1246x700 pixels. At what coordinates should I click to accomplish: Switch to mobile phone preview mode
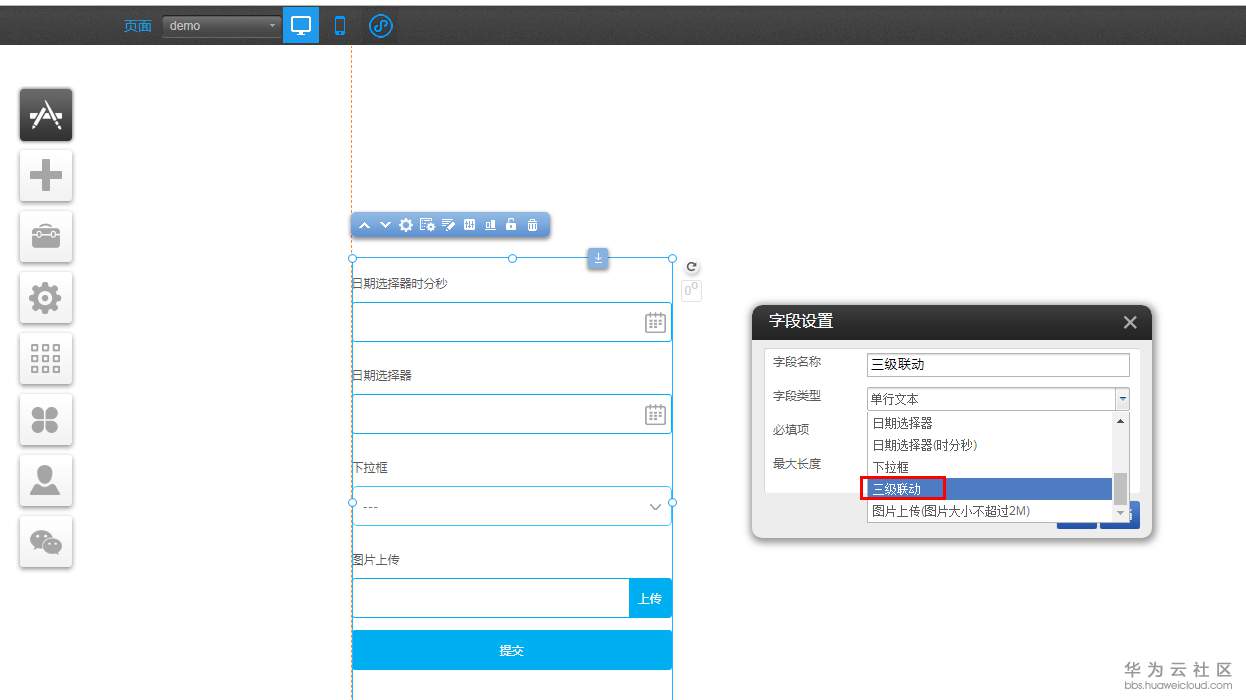click(340, 26)
